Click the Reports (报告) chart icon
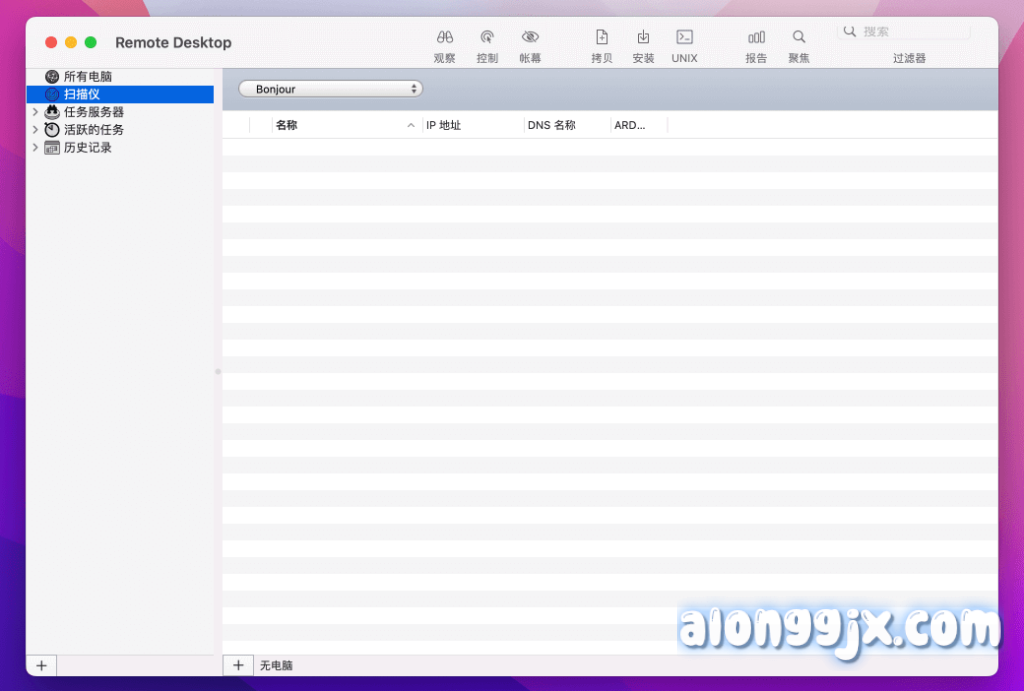 pyautogui.click(x=756, y=37)
